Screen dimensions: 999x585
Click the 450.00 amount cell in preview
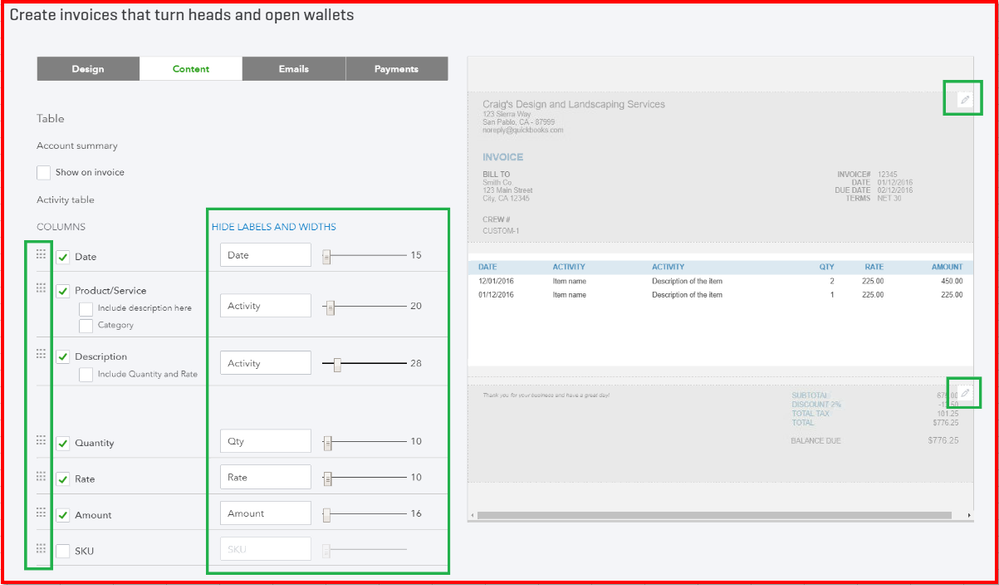(x=952, y=281)
